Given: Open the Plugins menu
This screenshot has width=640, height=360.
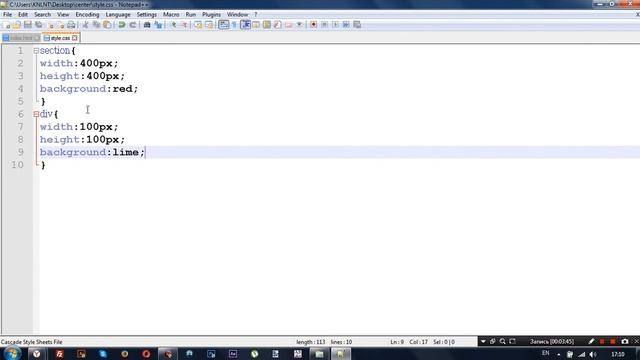Looking at the screenshot, I should [211, 15].
